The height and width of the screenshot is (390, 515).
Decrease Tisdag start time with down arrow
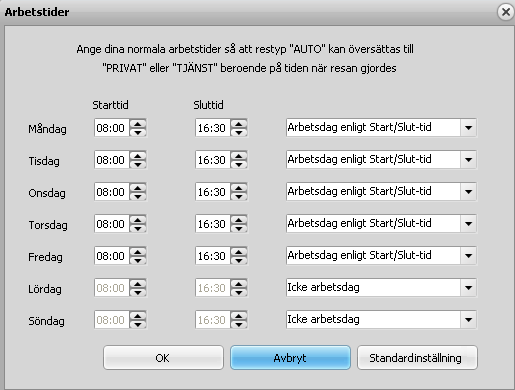click(138, 164)
